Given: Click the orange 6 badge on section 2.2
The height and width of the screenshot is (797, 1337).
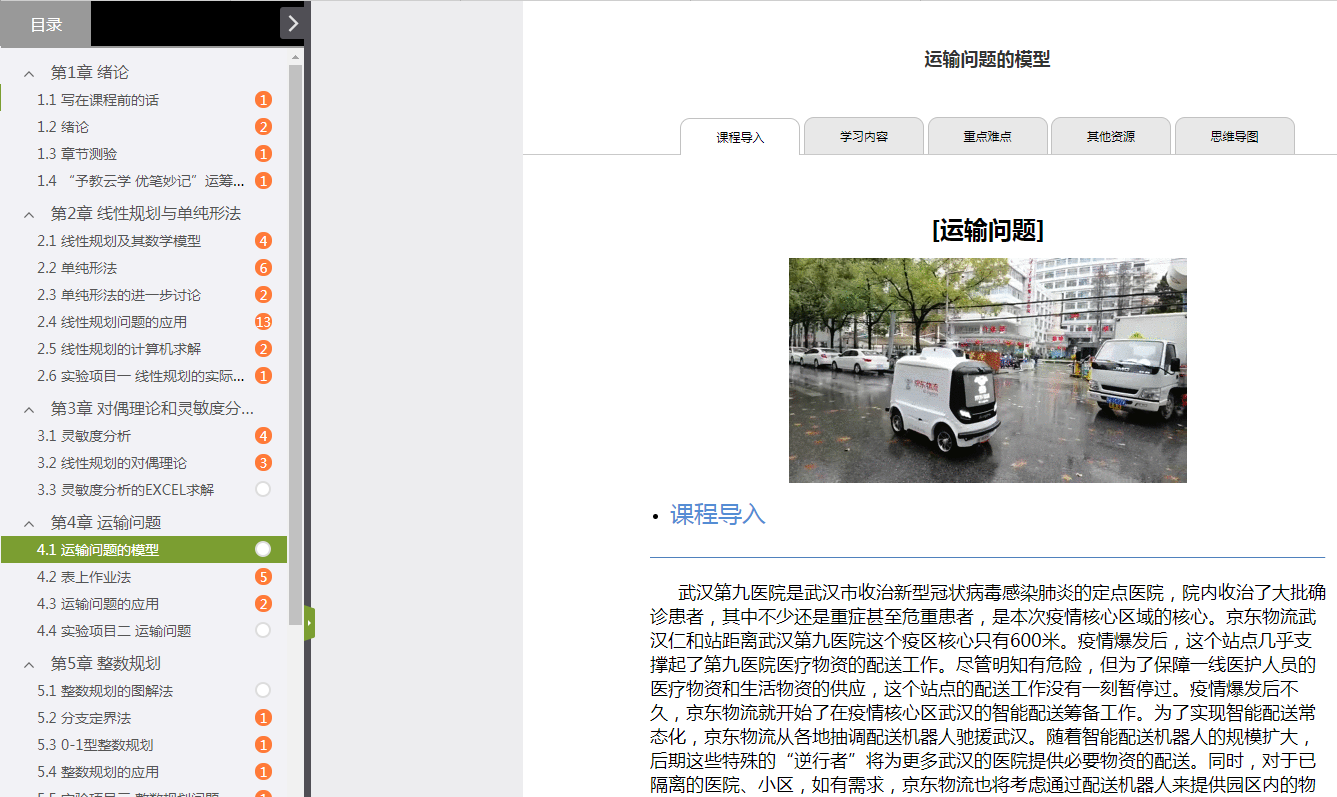Looking at the screenshot, I should click(263, 268).
